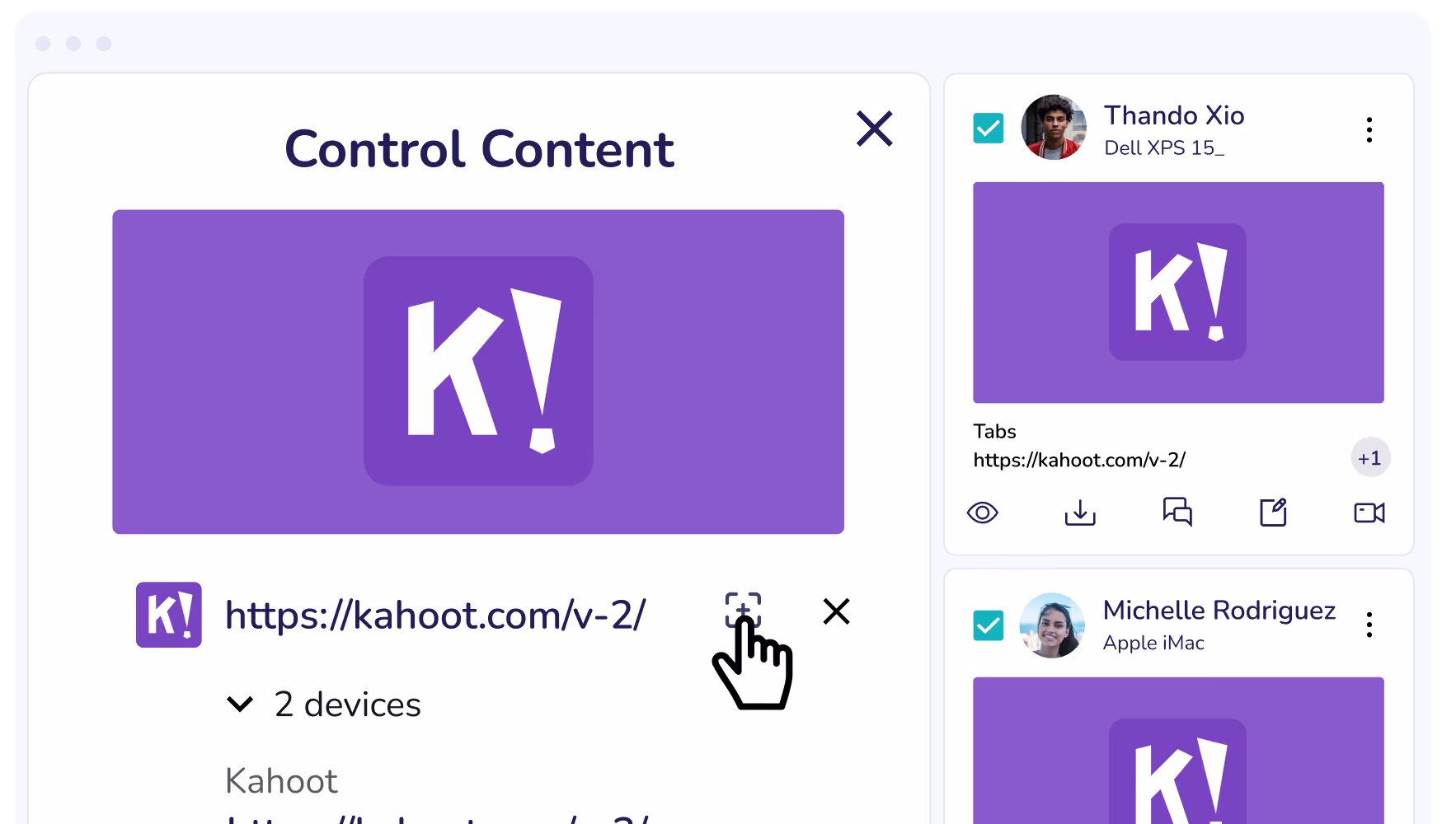Remove the kahoot.com/v-2/ URL with X
1456x824 pixels.
(x=836, y=611)
